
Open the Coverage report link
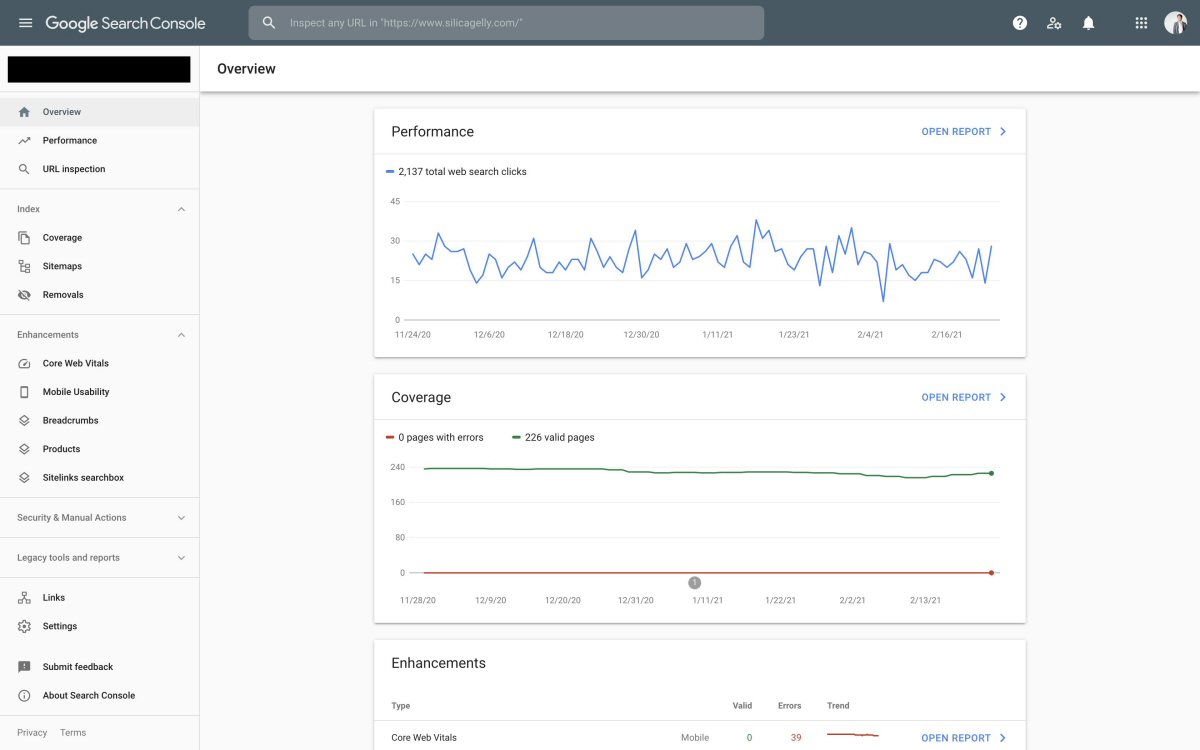pos(964,398)
